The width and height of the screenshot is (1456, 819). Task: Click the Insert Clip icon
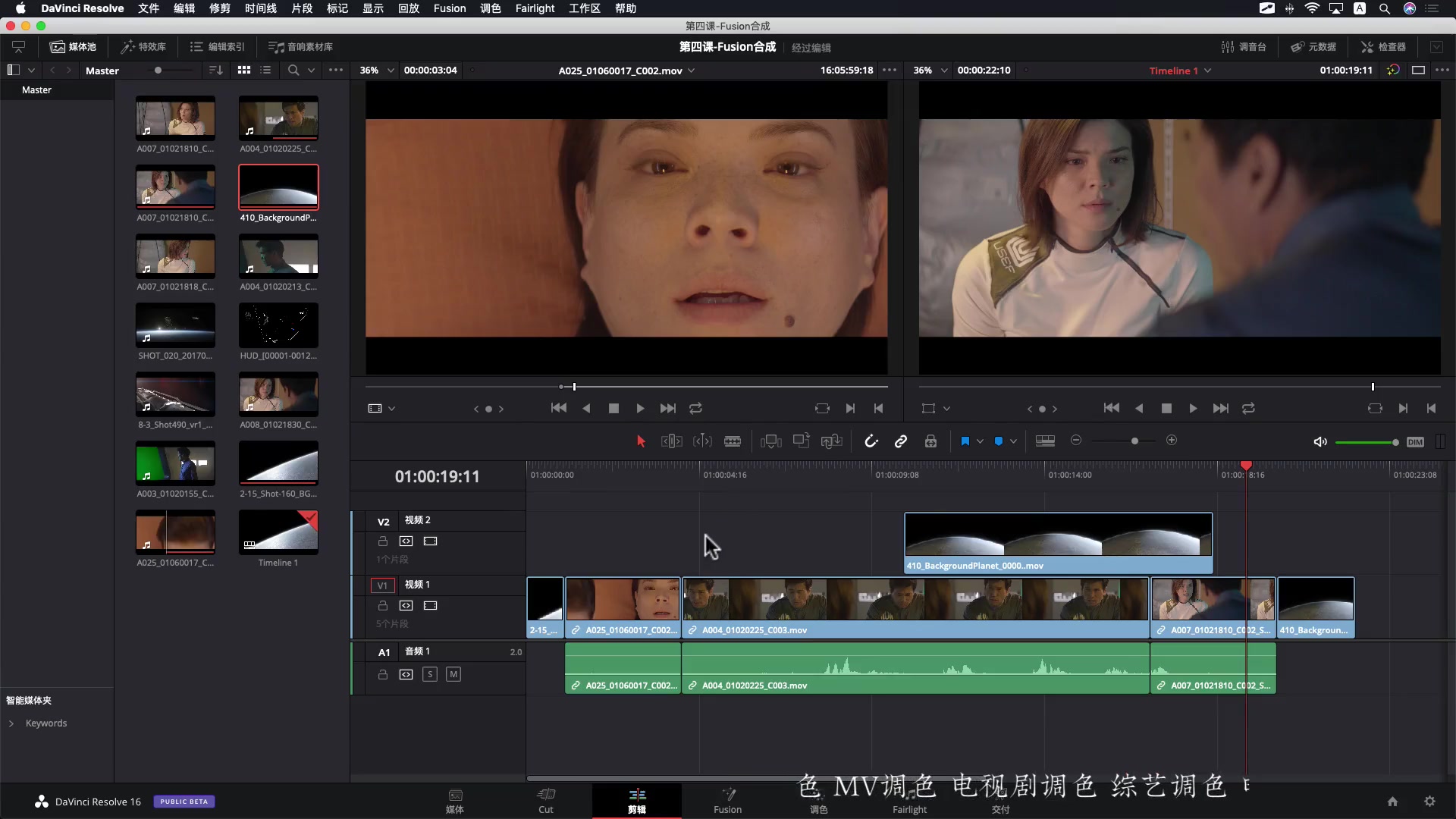click(x=771, y=441)
